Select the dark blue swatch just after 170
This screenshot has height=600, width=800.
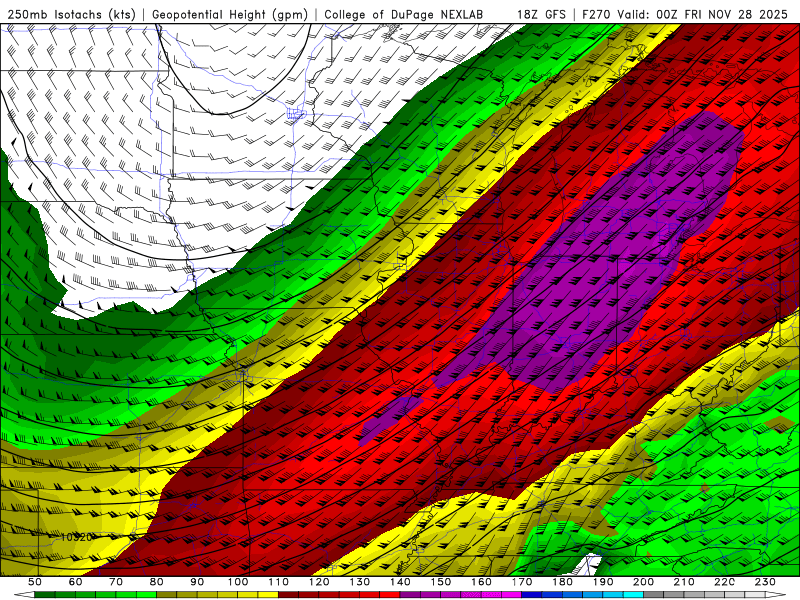[532, 595]
